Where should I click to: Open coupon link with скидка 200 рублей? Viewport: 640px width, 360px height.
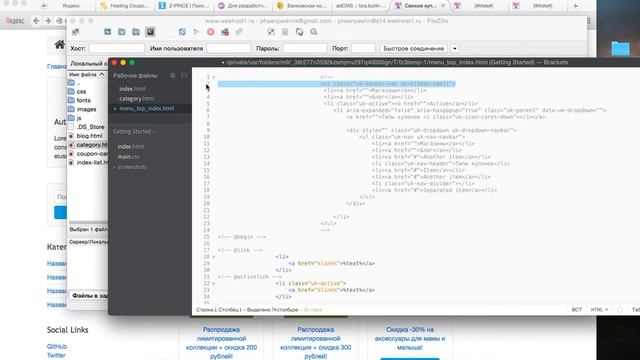pyautogui.click(x=221, y=343)
